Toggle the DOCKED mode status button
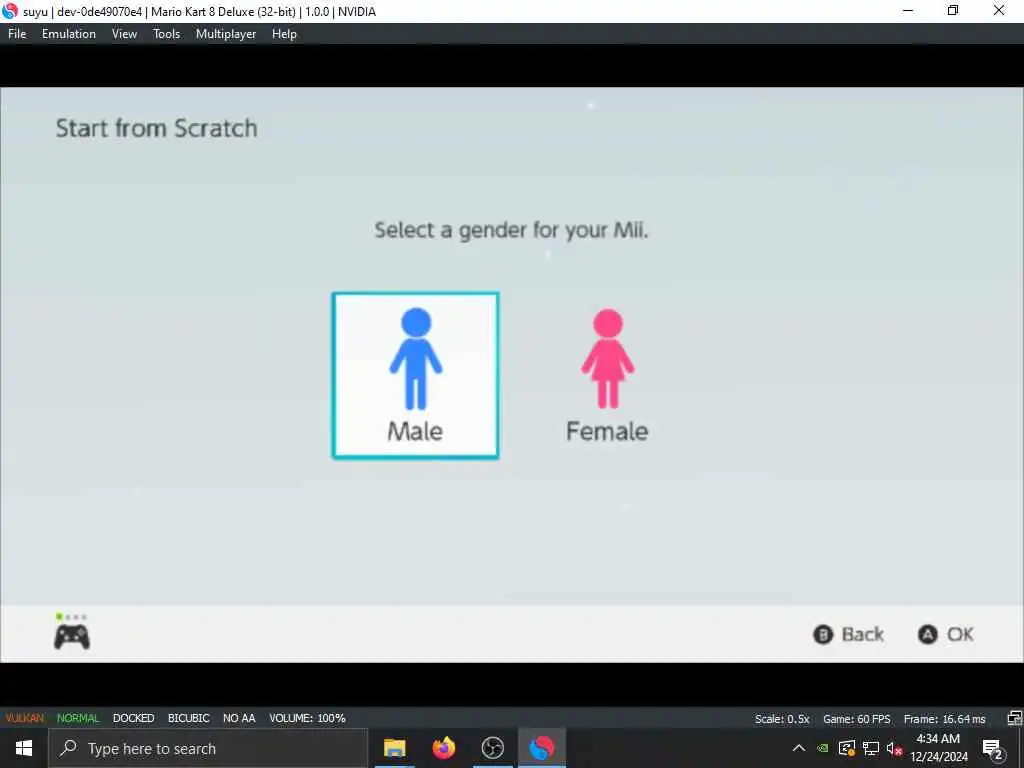The height and width of the screenshot is (768, 1024). [133, 718]
